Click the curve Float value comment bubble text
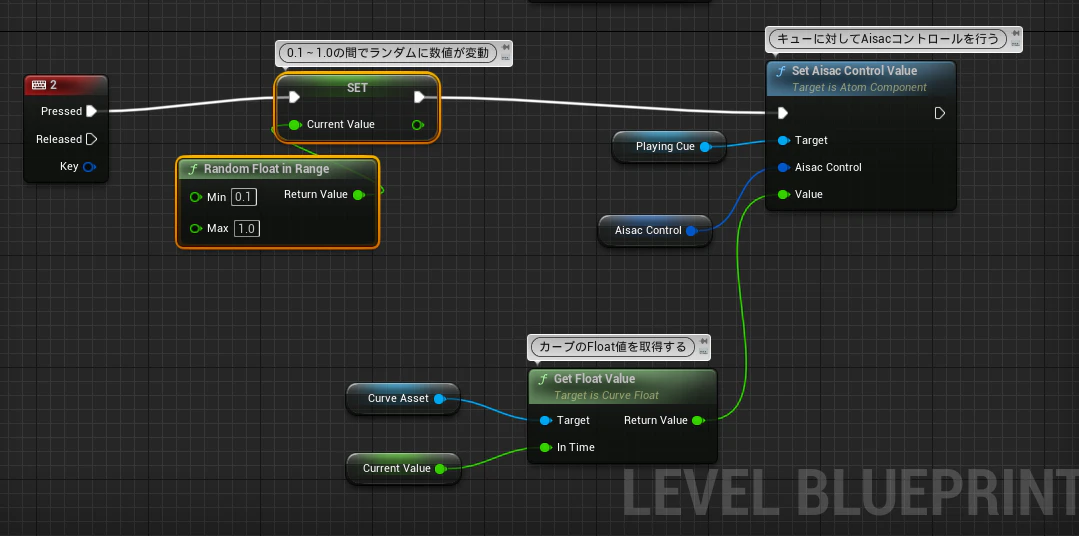 pyautogui.click(x=612, y=347)
